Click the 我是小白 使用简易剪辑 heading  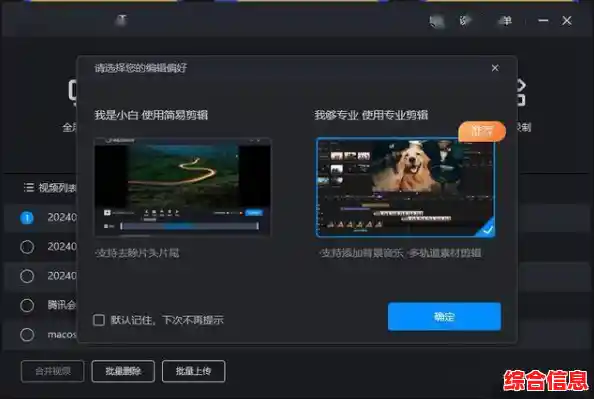tap(151, 115)
